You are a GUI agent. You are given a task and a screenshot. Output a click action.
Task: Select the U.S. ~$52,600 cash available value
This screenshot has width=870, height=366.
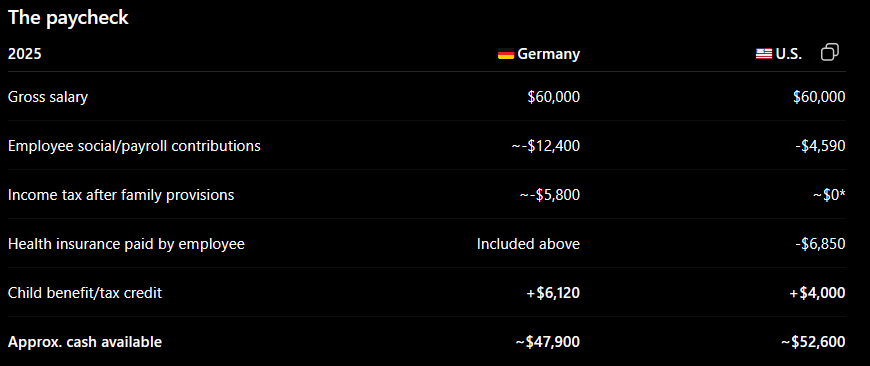[x=813, y=342]
